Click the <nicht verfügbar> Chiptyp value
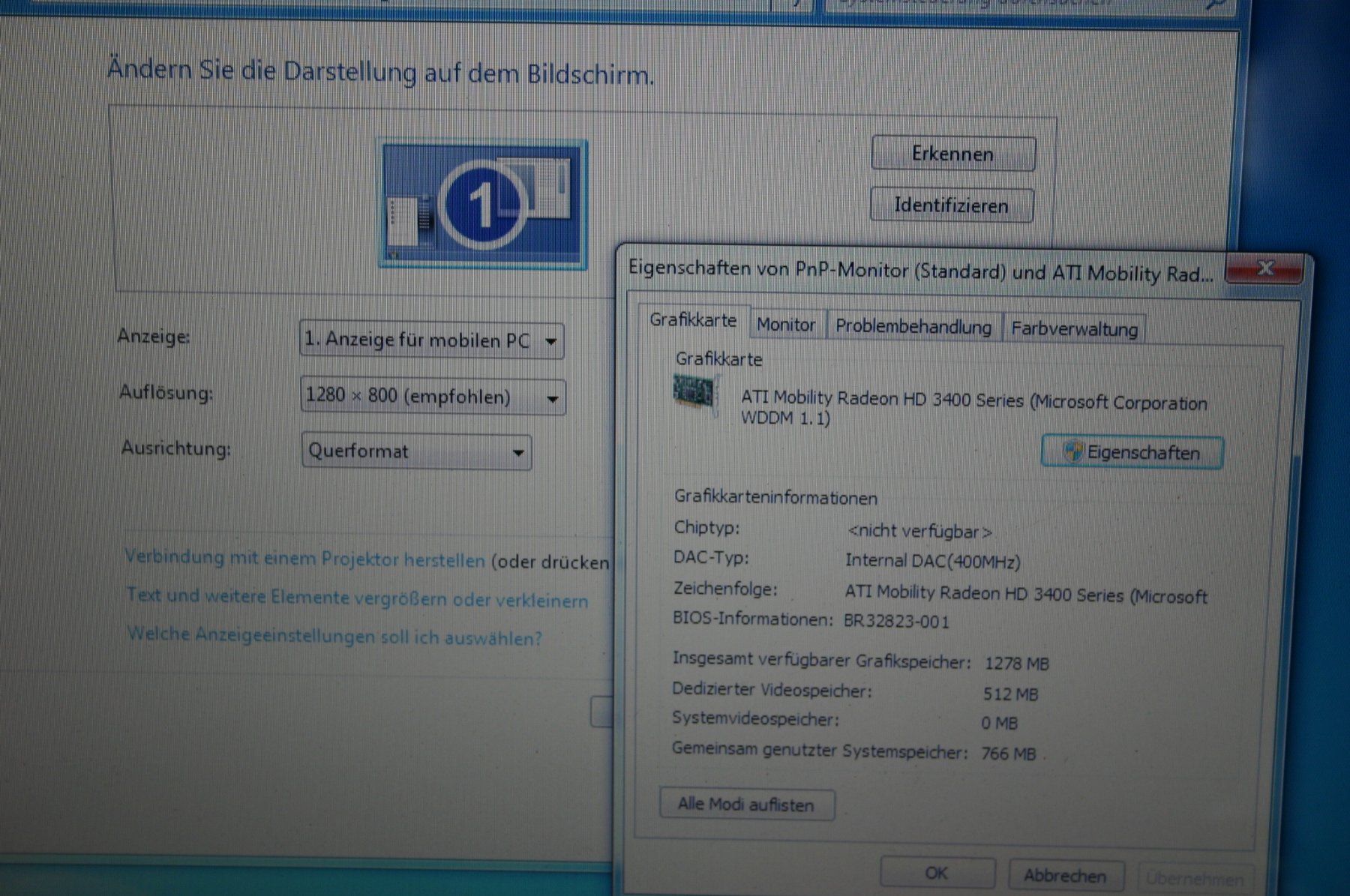Viewport: 1350px width, 896px height. click(919, 532)
